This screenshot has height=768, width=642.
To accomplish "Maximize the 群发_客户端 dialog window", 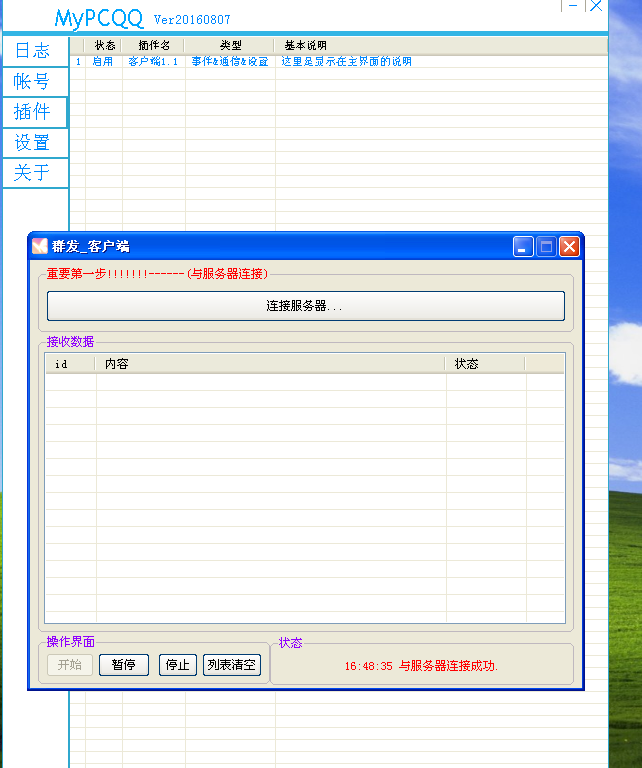I will (x=547, y=247).
